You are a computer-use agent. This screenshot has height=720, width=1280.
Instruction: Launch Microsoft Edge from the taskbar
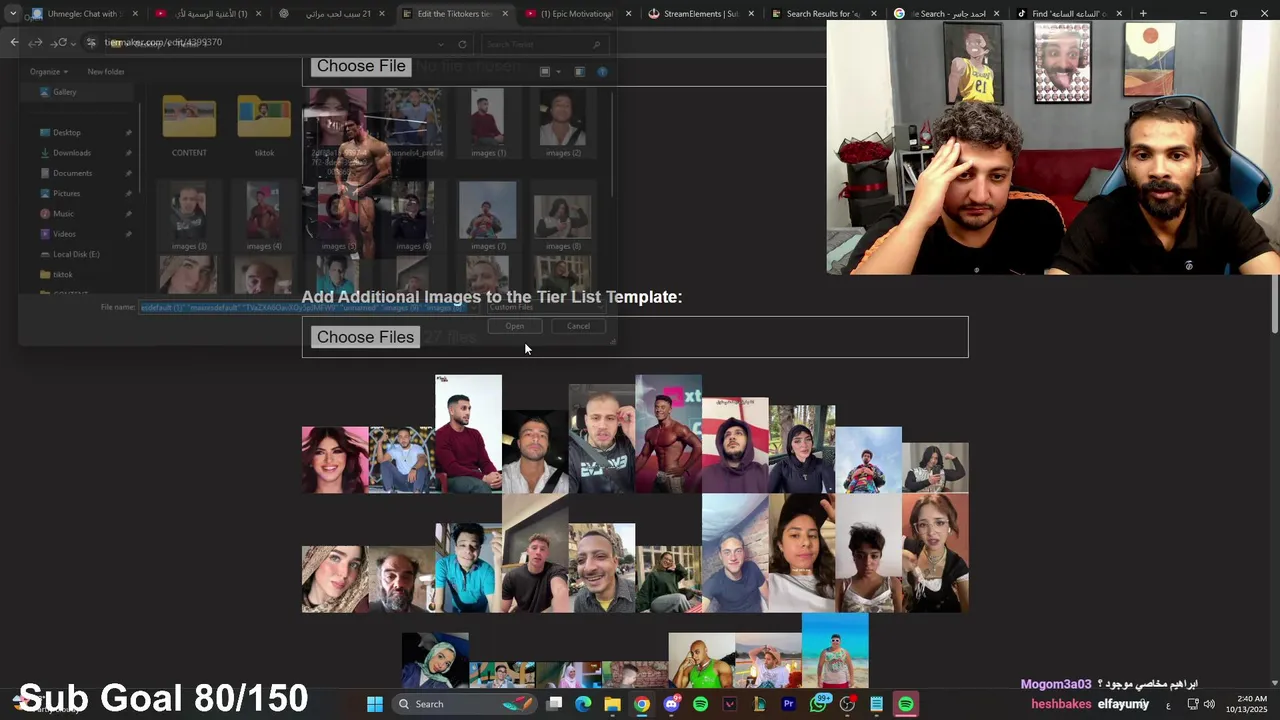[x=583, y=704]
